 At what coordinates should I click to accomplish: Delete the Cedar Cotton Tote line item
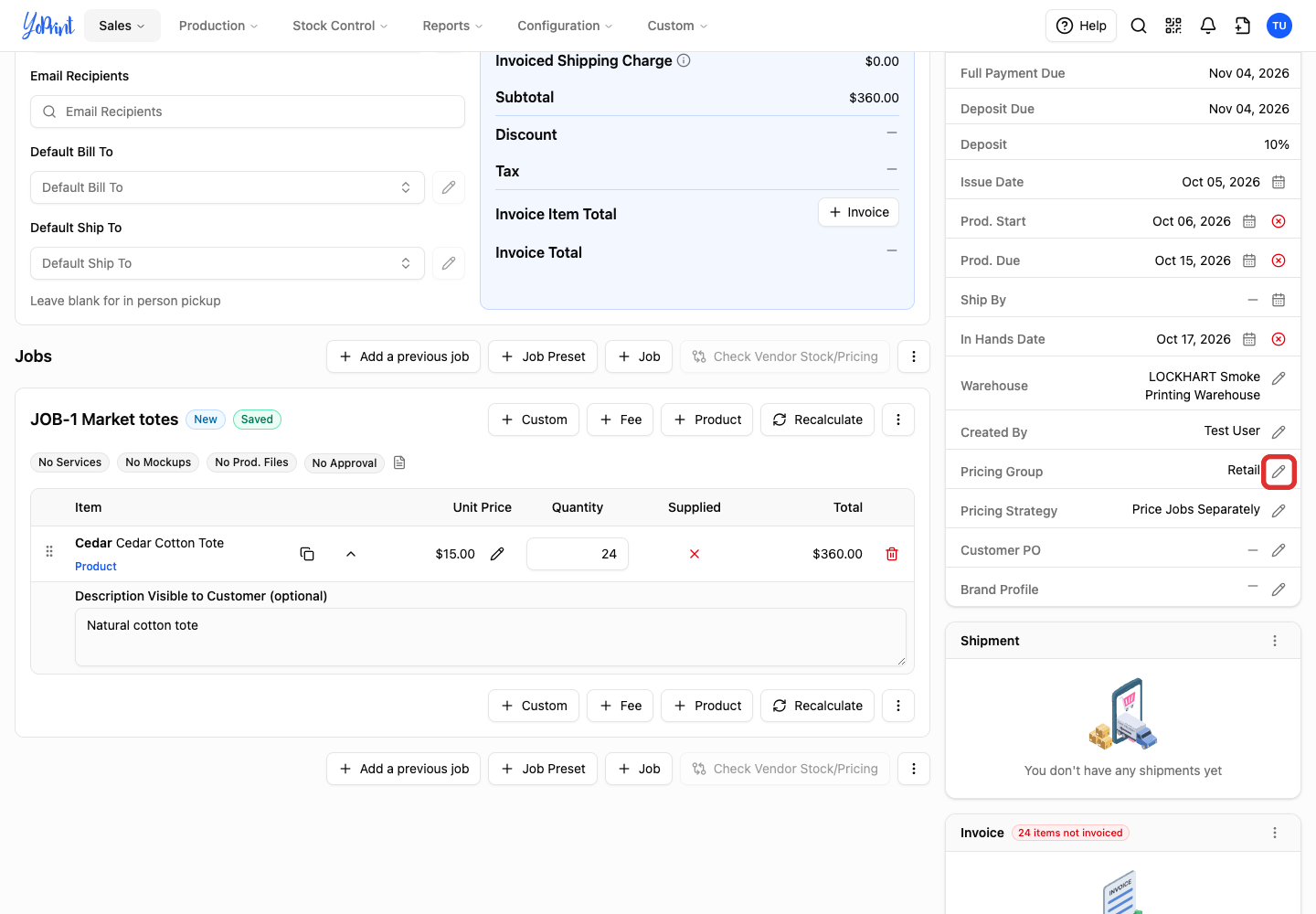coord(892,554)
